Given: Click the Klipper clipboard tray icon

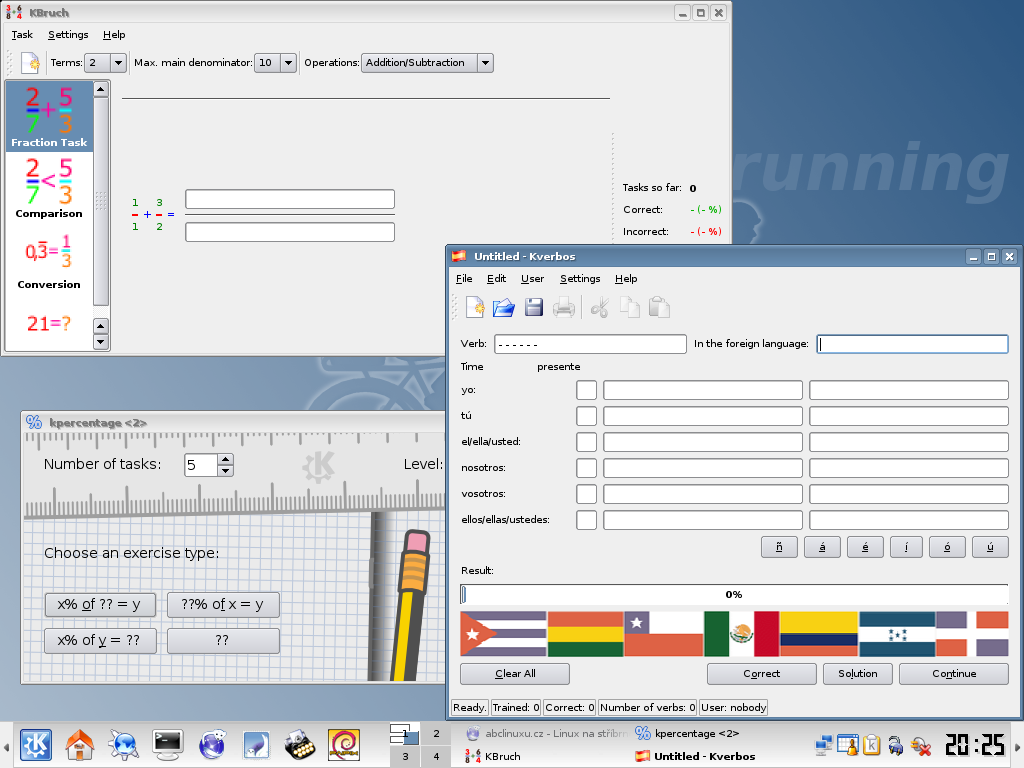Looking at the screenshot, I should [x=871, y=745].
